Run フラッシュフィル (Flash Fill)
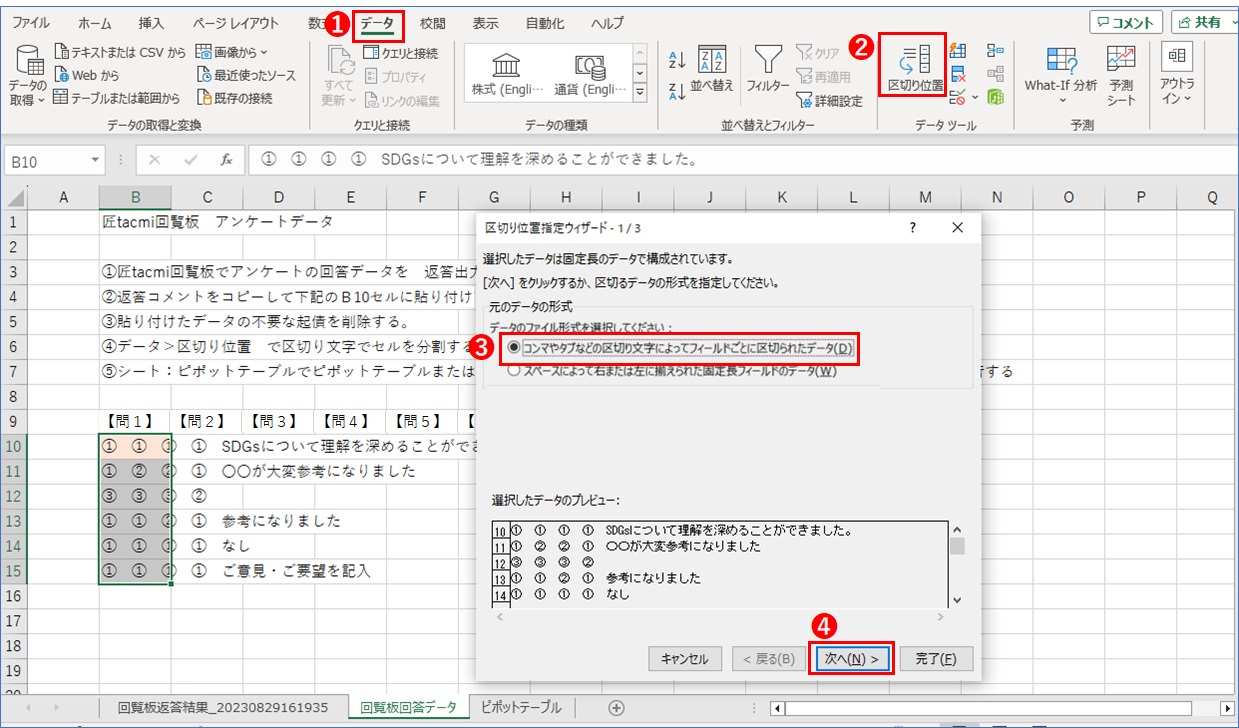The image size is (1239, 728). tap(957, 50)
